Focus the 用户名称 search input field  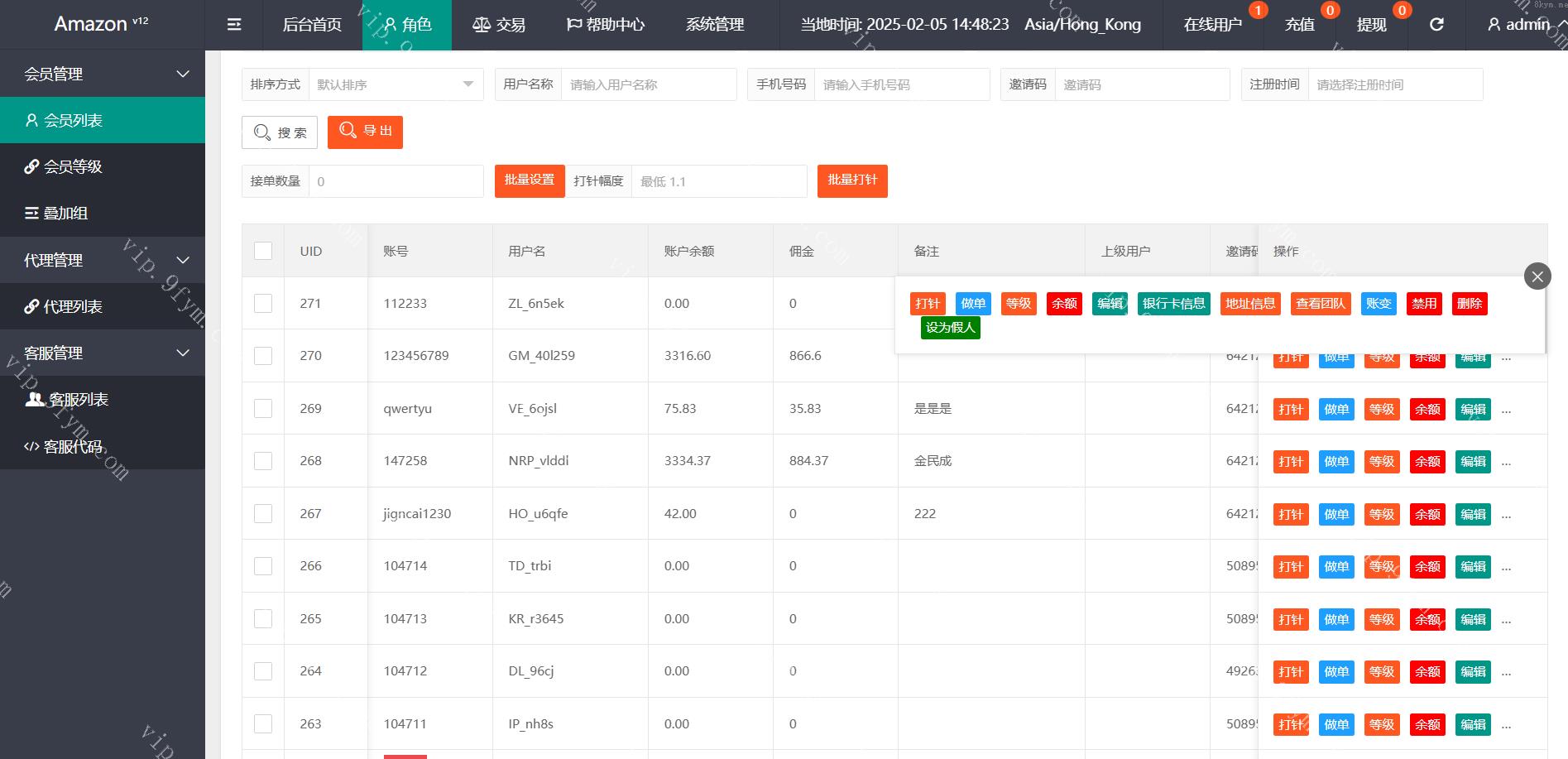click(648, 84)
